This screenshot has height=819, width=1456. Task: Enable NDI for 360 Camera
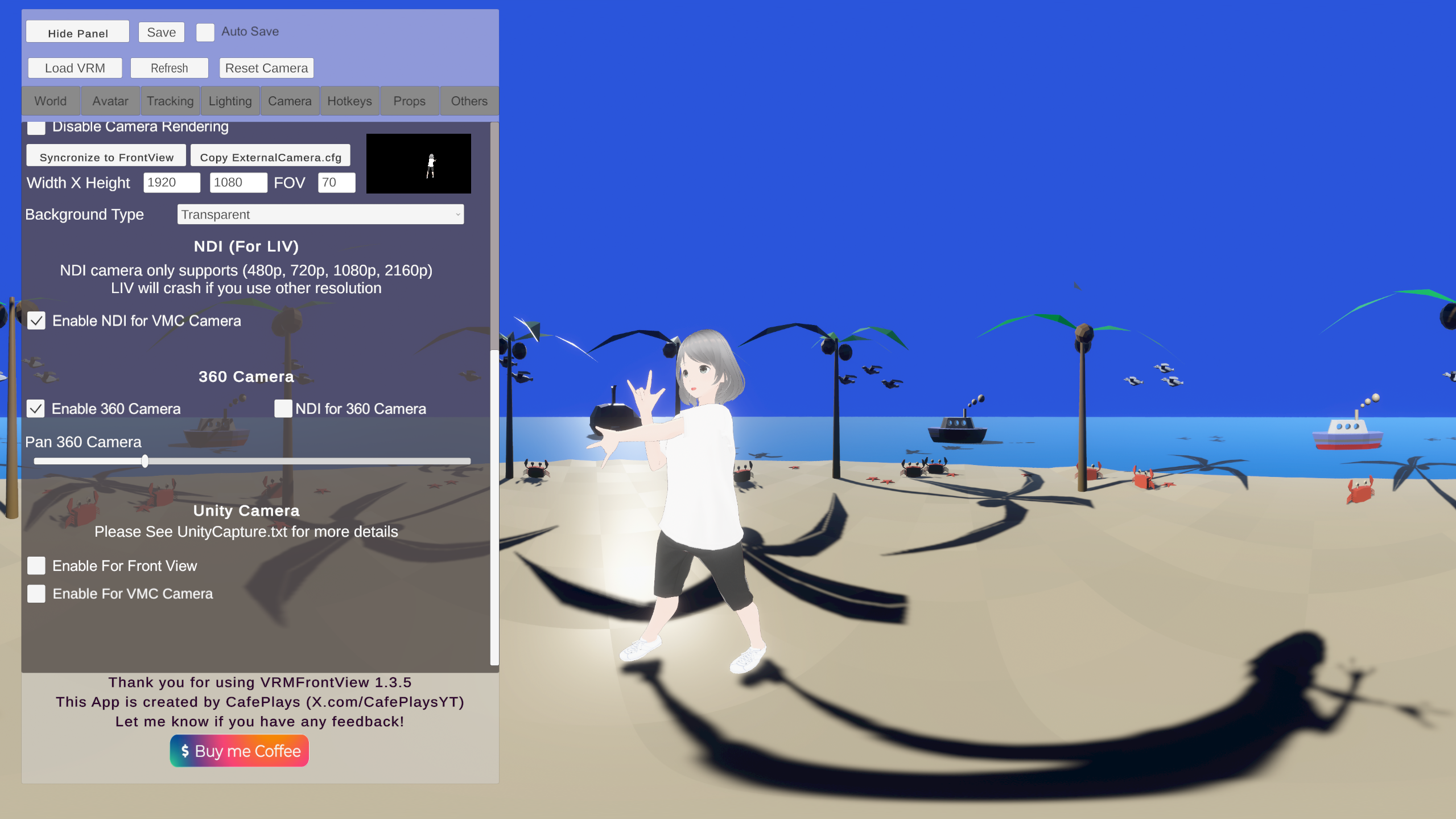click(x=283, y=409)
